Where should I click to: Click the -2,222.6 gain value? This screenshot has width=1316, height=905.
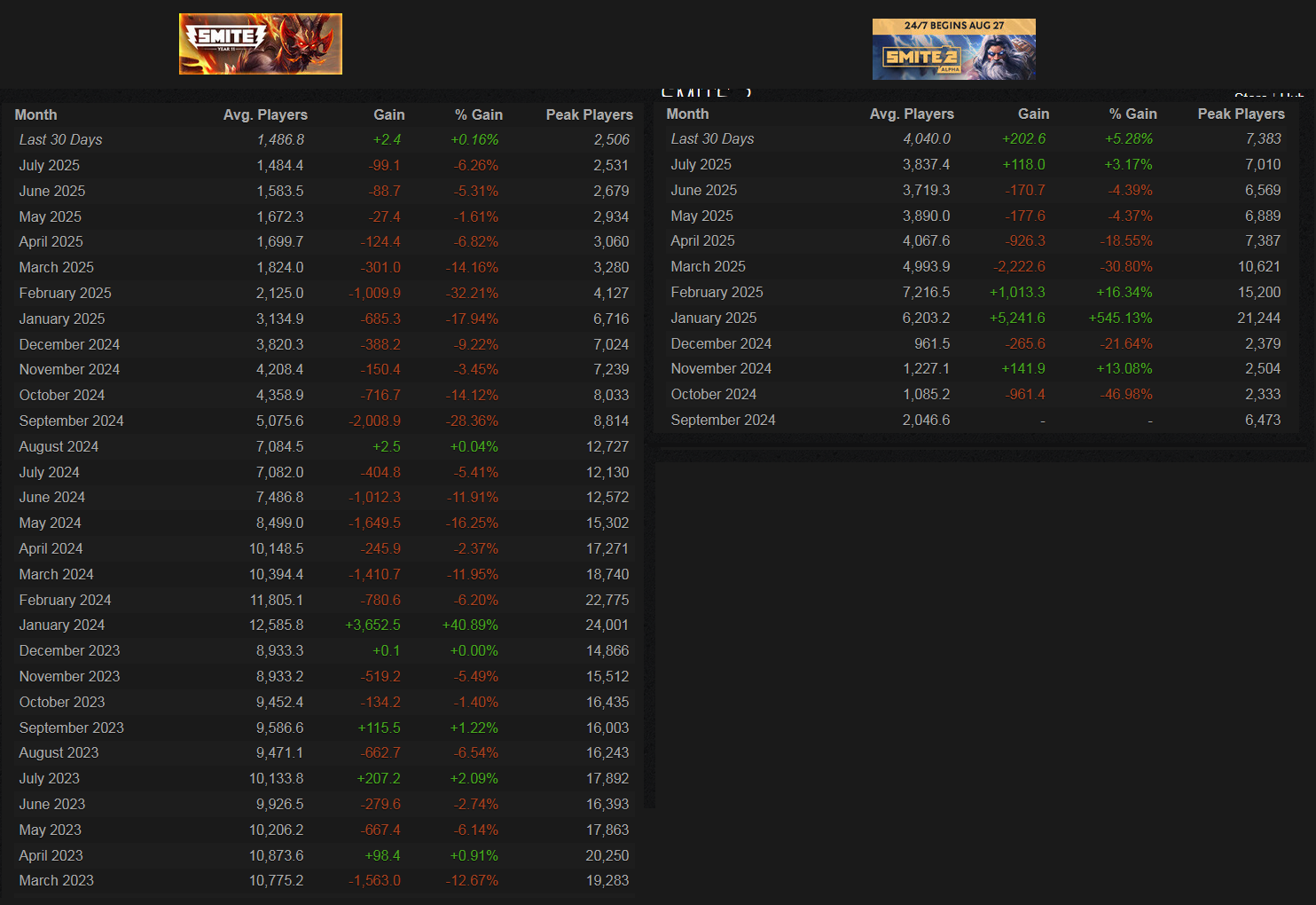(x=1019, y=266)
